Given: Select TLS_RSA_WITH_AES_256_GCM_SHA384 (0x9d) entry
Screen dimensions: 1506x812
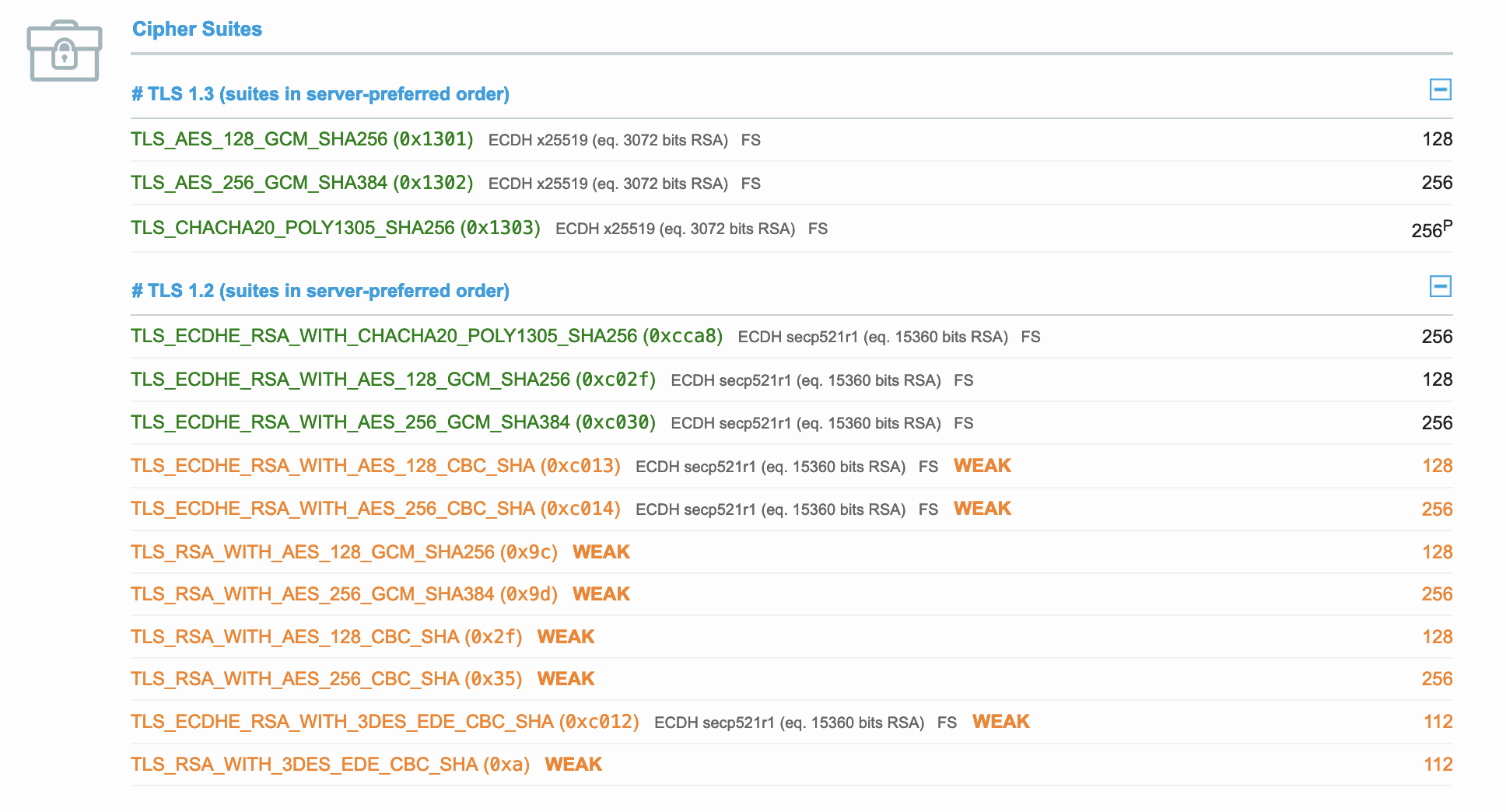Looking at the screenshot, I should tap(344, 594).
